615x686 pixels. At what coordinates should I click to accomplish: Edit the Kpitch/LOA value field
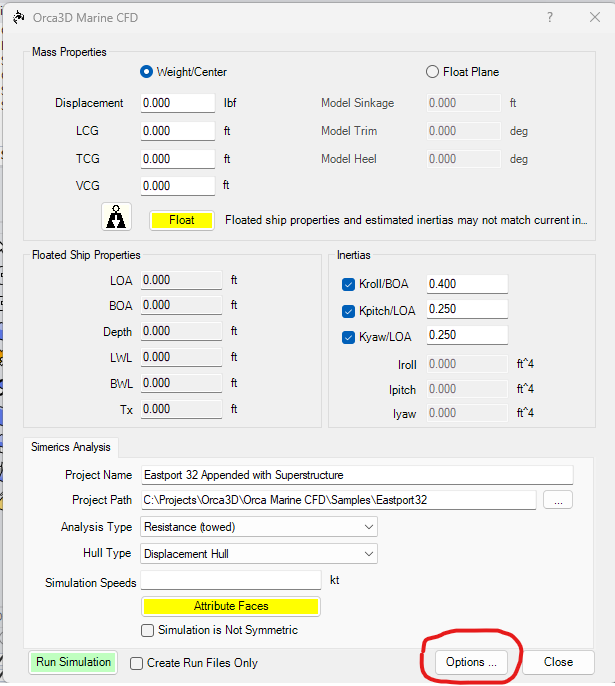[467, 309]
